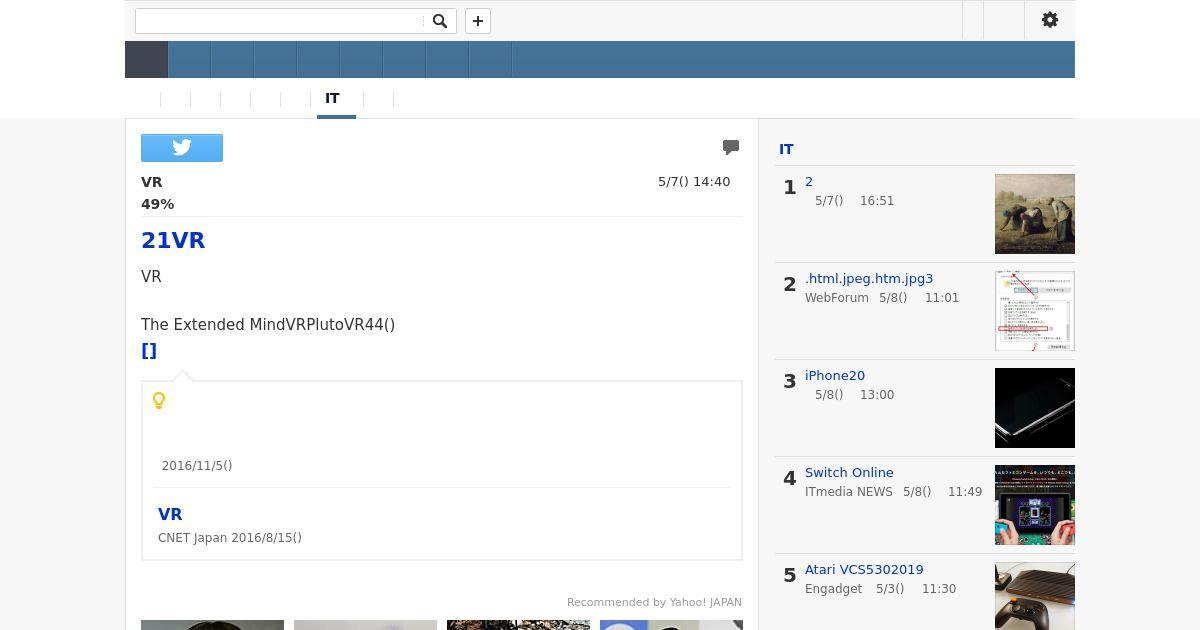
Task: Open the iPhone20 ranking article
Action: [x=835, y=376]
